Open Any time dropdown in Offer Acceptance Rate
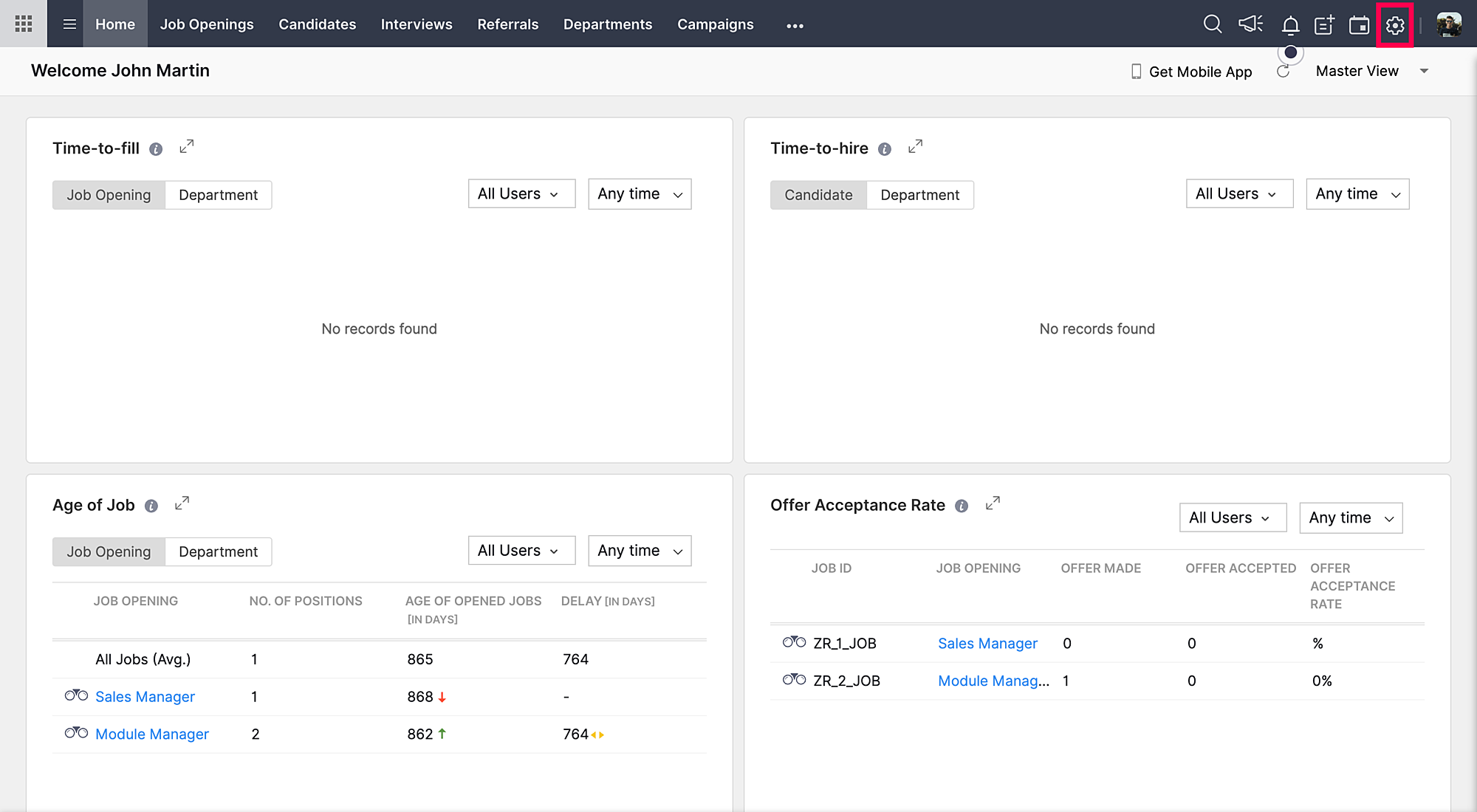This screenshot has width=1477, height=812. [1350, 517]
